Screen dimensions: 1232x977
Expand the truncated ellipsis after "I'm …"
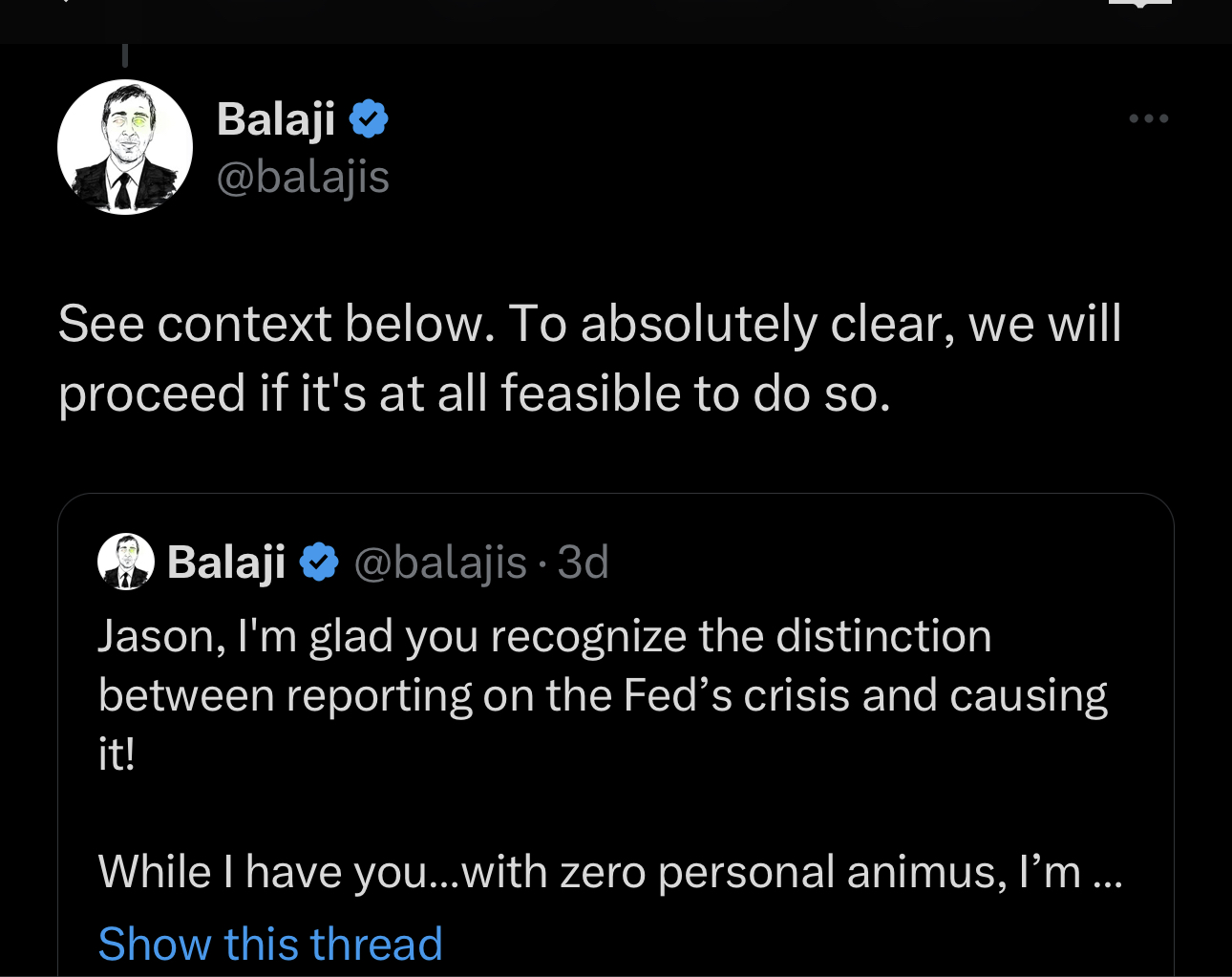[x=1107, y=873]
